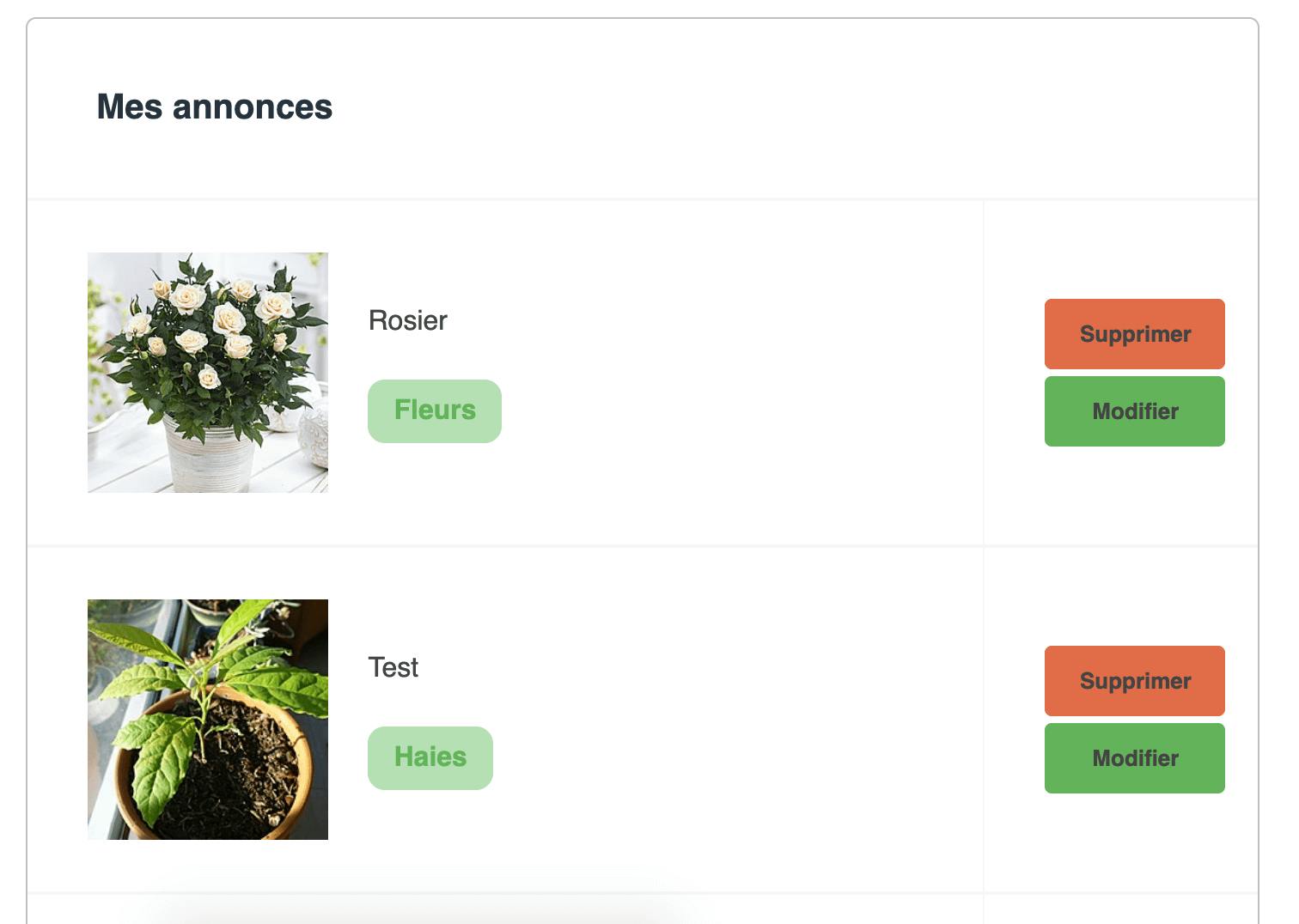Select the Haies category tag
Viewport: 1299px width, 924px height.
click(430, 758)
